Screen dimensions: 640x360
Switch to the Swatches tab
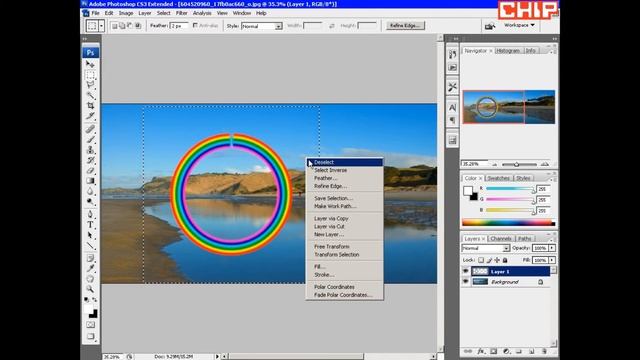[498, 178]
